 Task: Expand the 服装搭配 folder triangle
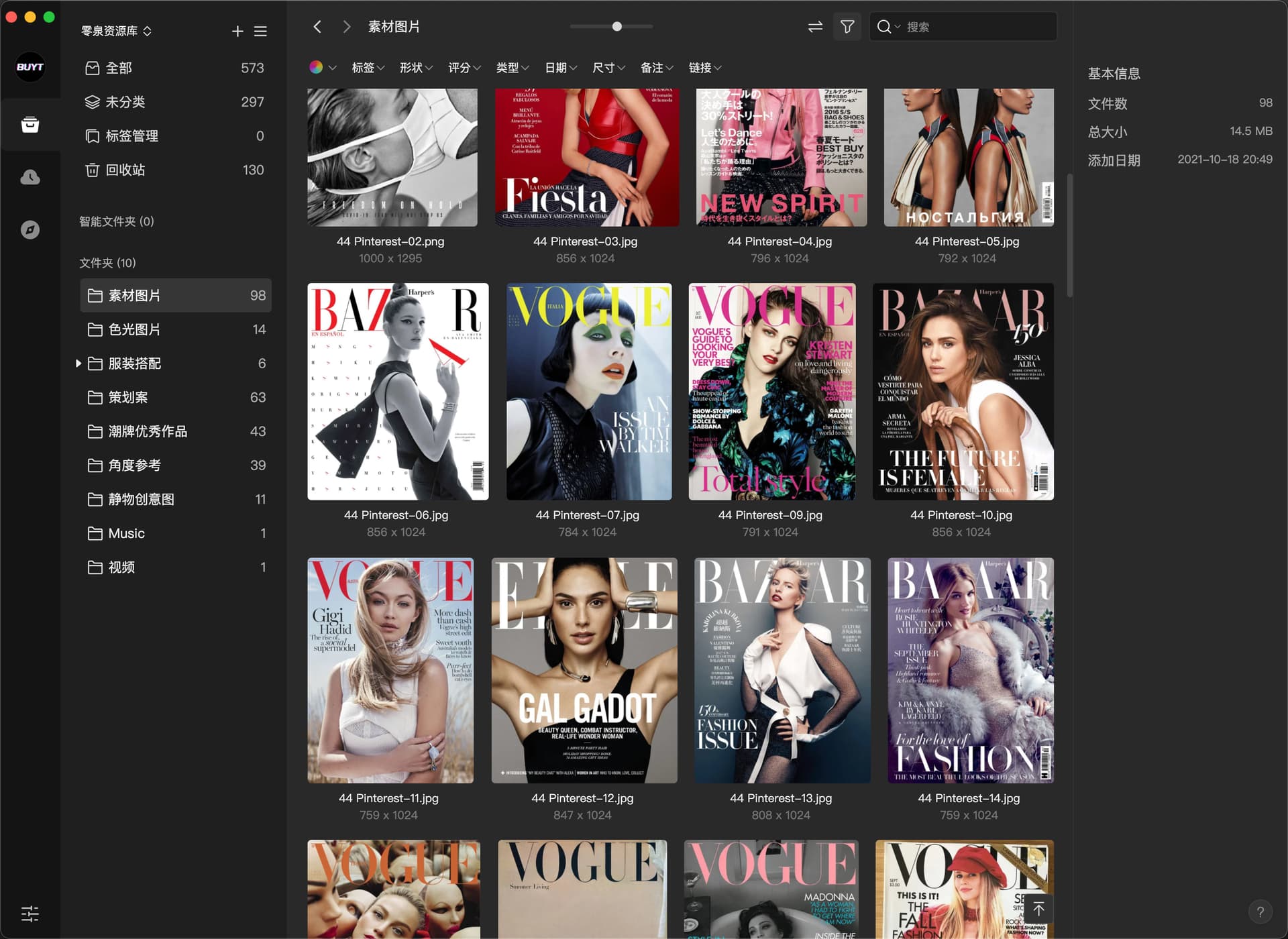78,364
